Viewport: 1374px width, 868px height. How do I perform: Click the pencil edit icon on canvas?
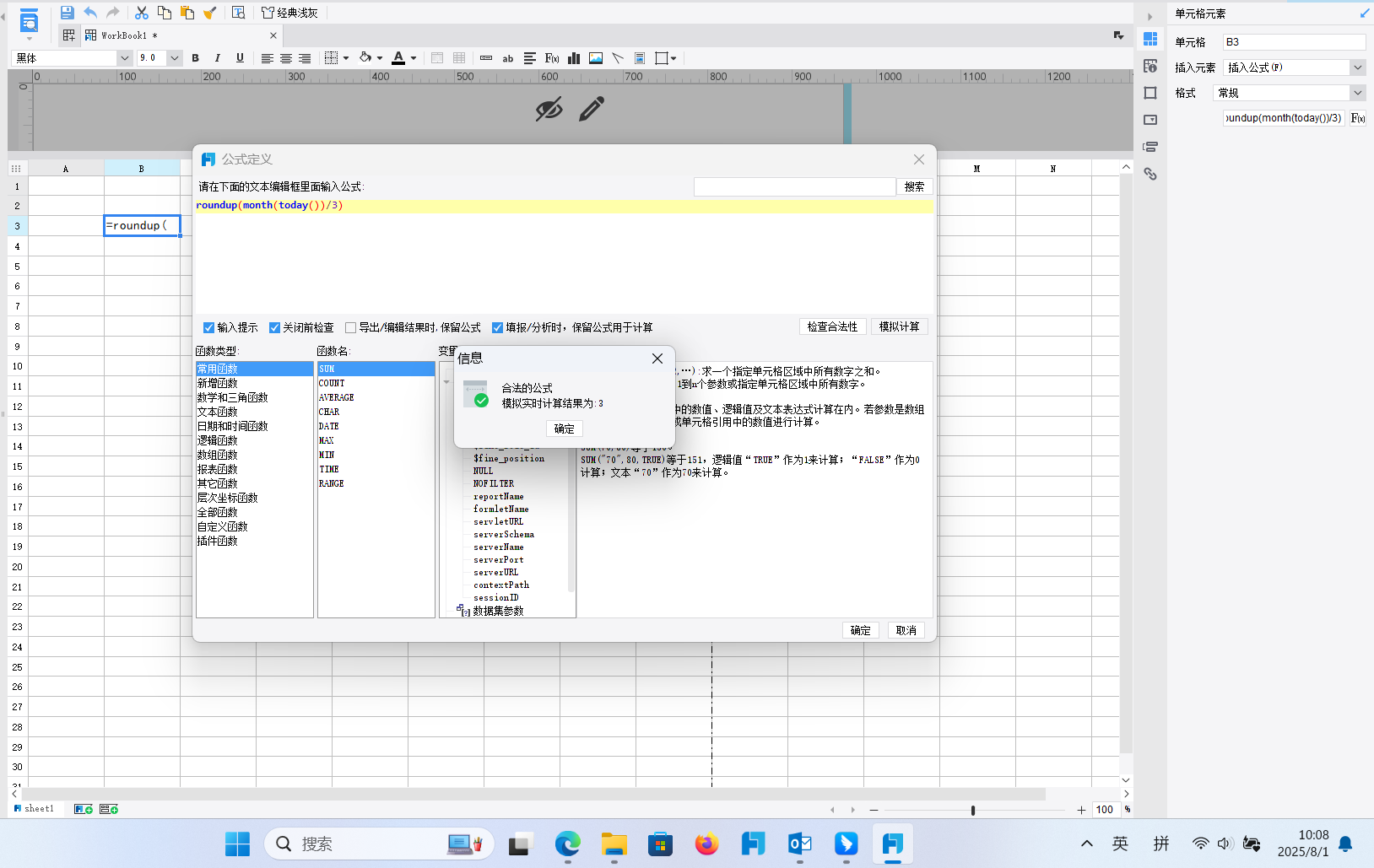[592, 109]
